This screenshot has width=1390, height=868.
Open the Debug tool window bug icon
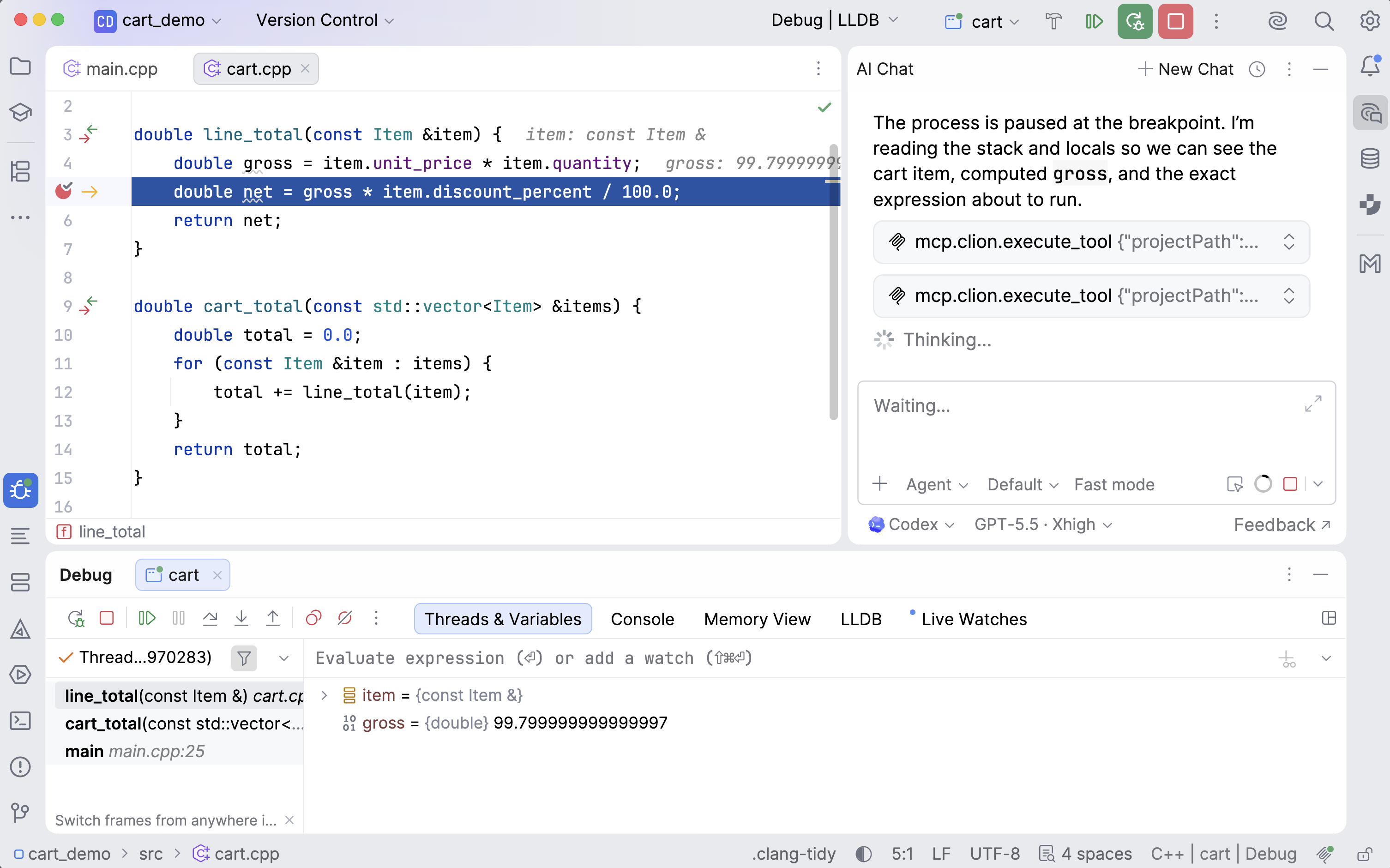21,490
